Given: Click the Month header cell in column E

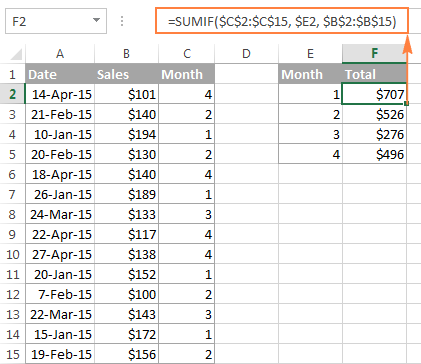Looking at the screenshot, I should coord(310,74).
